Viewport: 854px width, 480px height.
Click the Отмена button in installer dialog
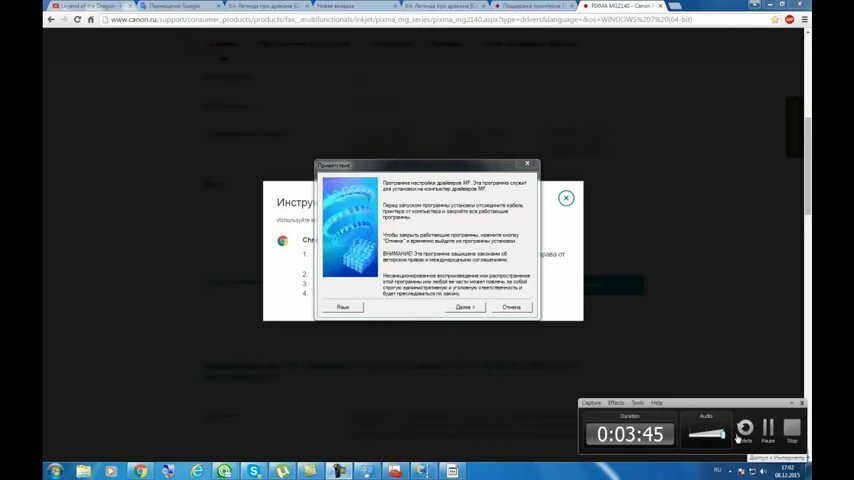tap(511, 307)
